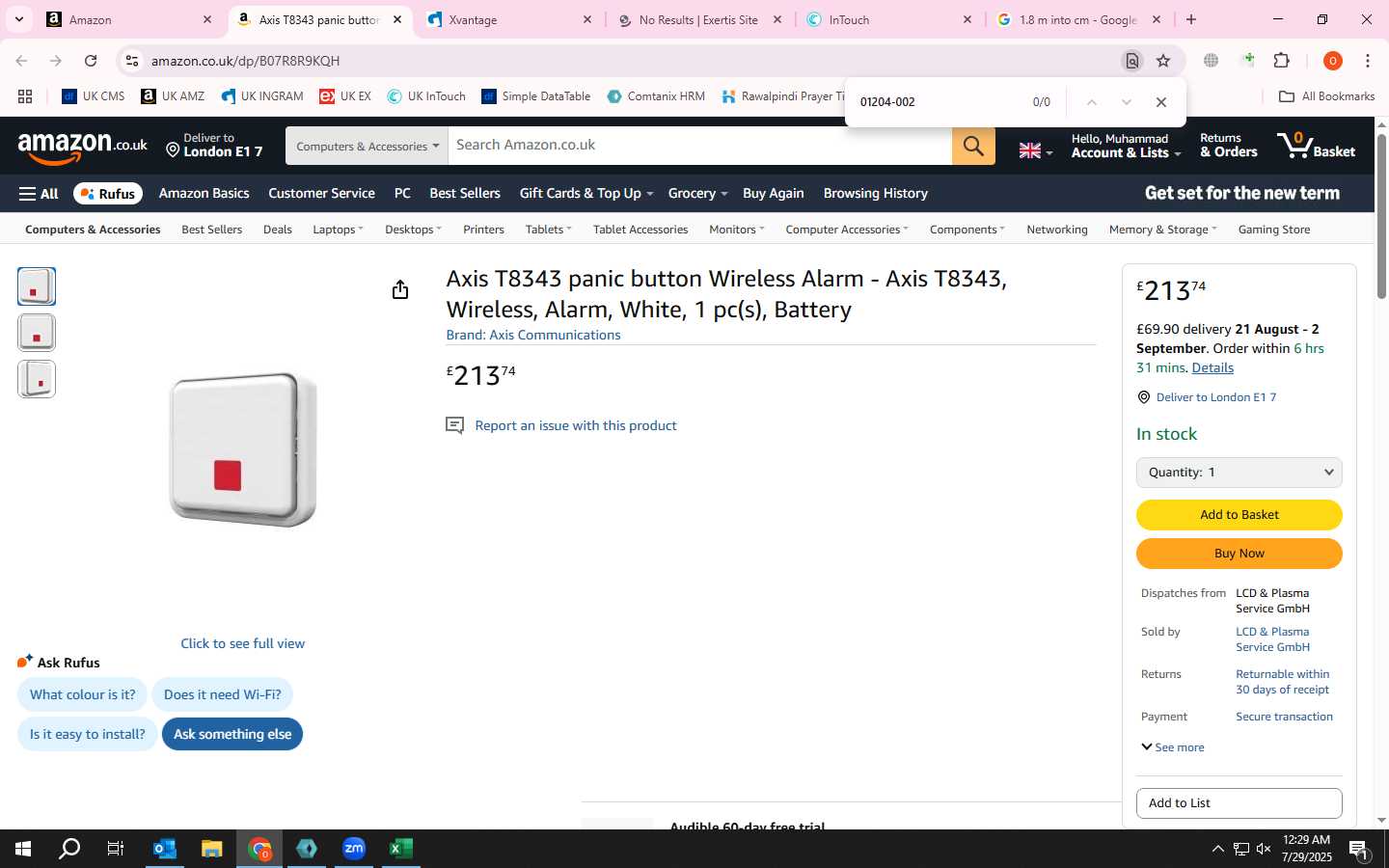Select the second product thumbnail image

coord(37,333)
